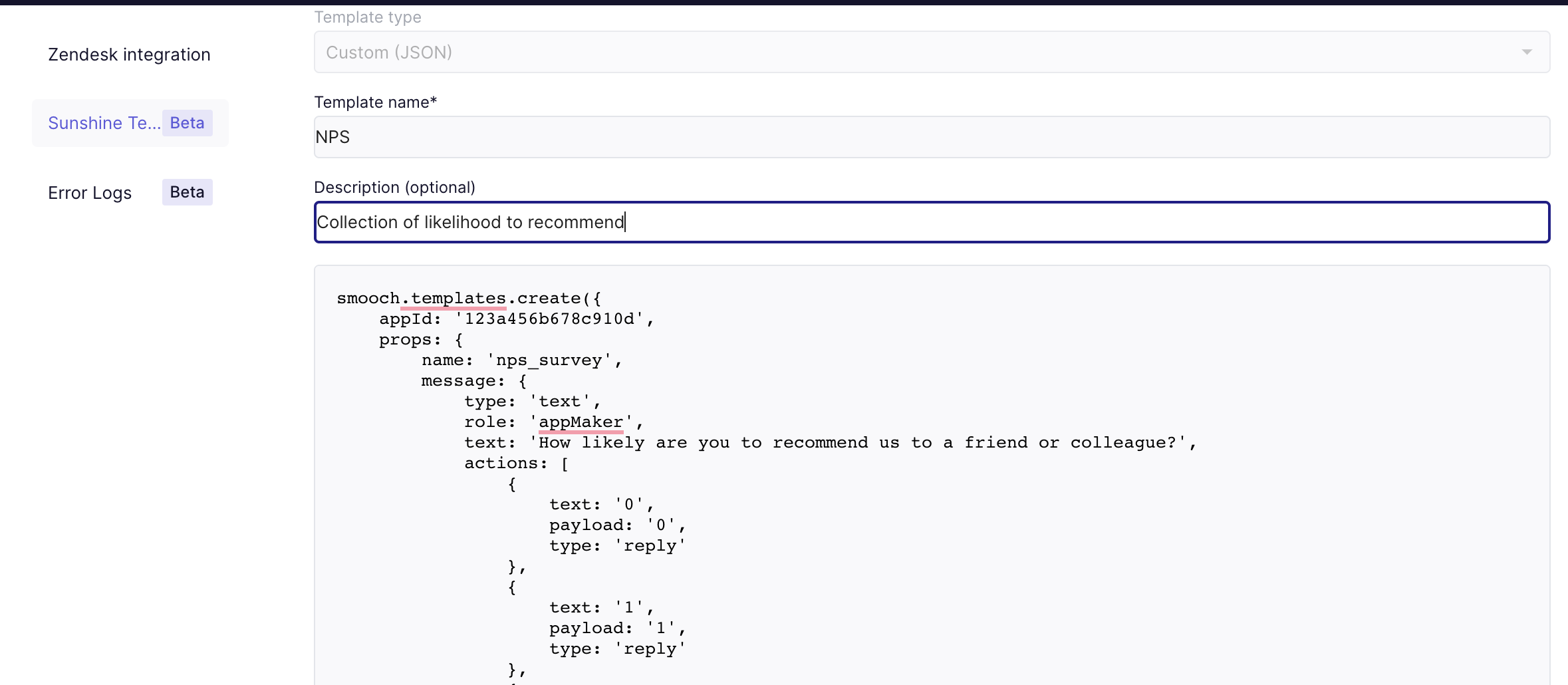Click the 'How likely are you to recommend' line
Viewport: 1568px width, 685px height.
(x=831, y=443)
